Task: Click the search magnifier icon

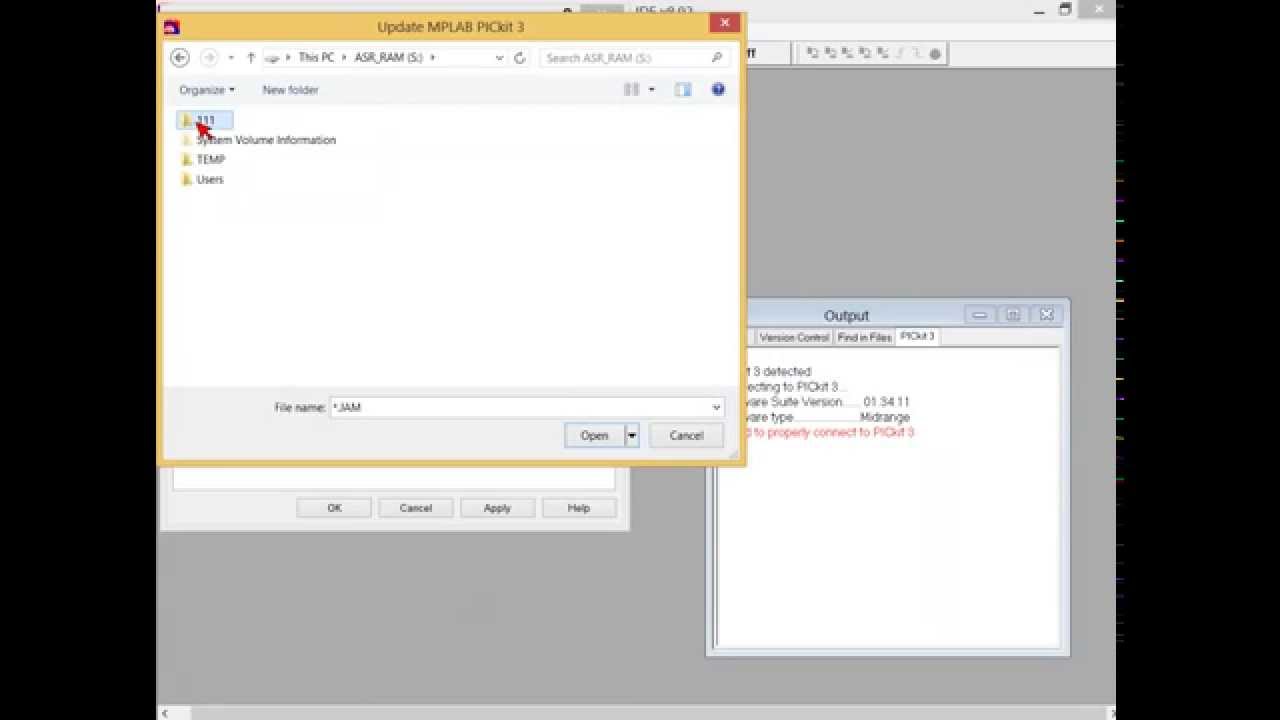Action: point(716,58)
